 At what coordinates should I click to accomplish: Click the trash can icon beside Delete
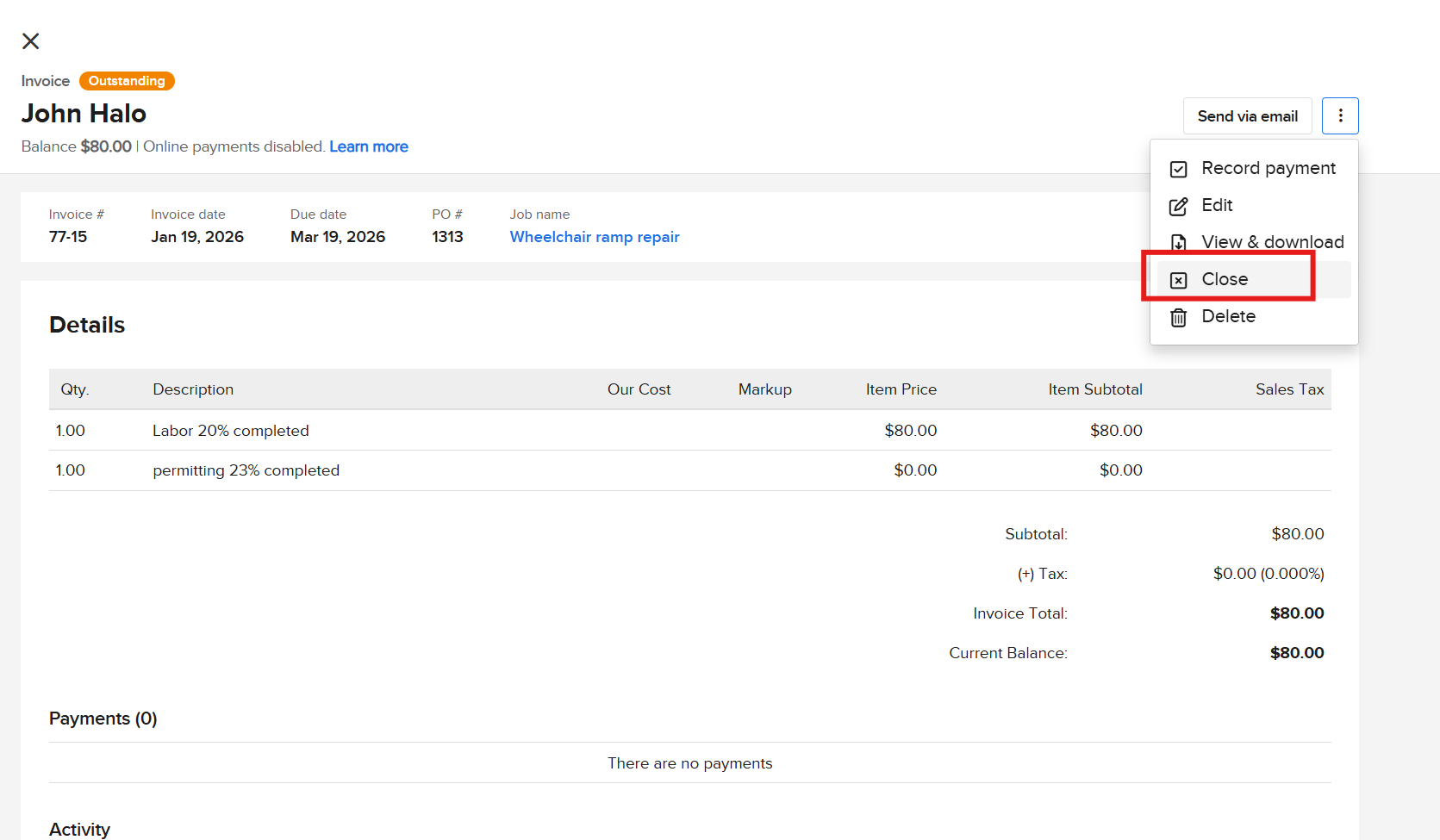tap(1178, 317)
